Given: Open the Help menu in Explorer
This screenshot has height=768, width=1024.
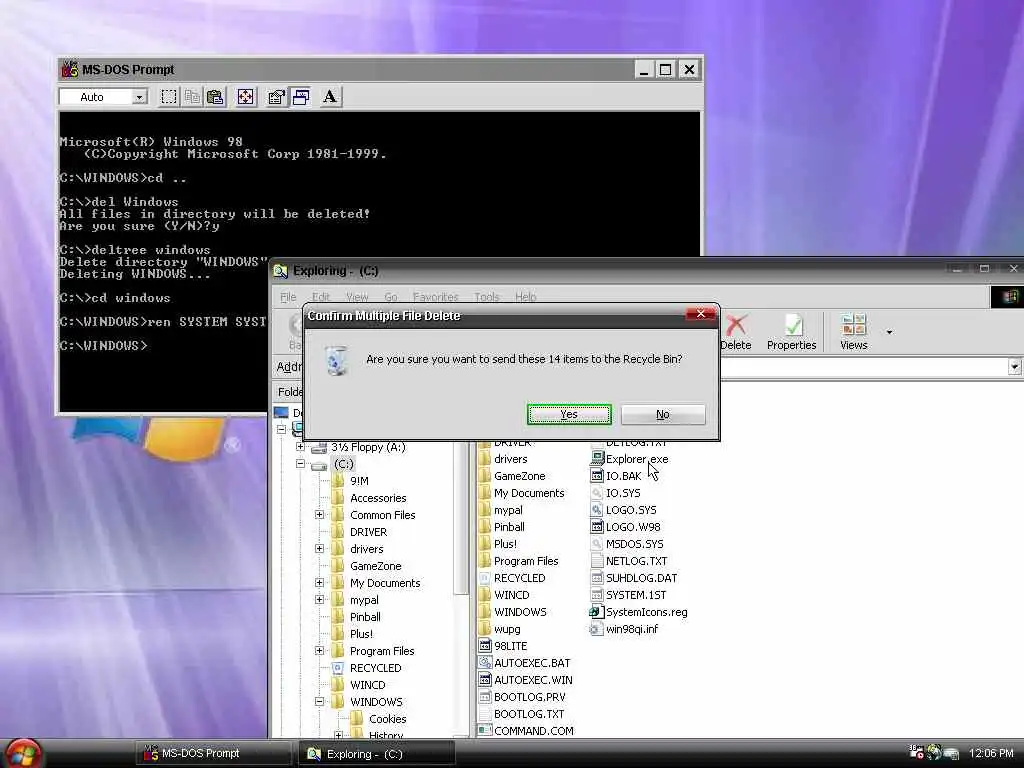Looking at the screenshot, I should (x=526, y=296).
